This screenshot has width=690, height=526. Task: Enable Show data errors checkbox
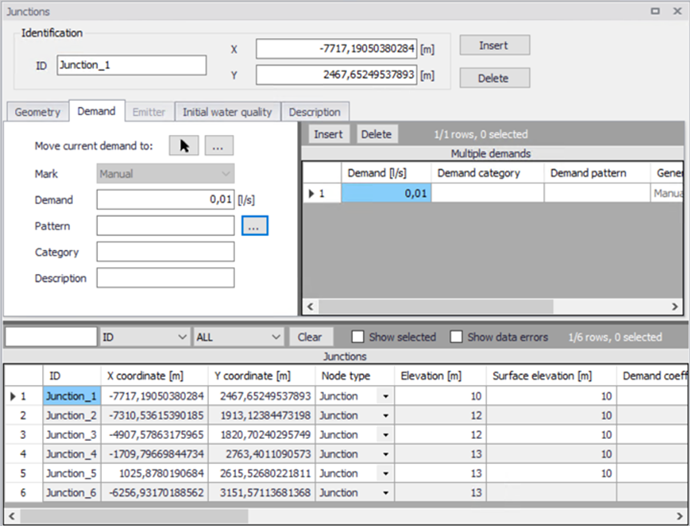click(456, 337)
